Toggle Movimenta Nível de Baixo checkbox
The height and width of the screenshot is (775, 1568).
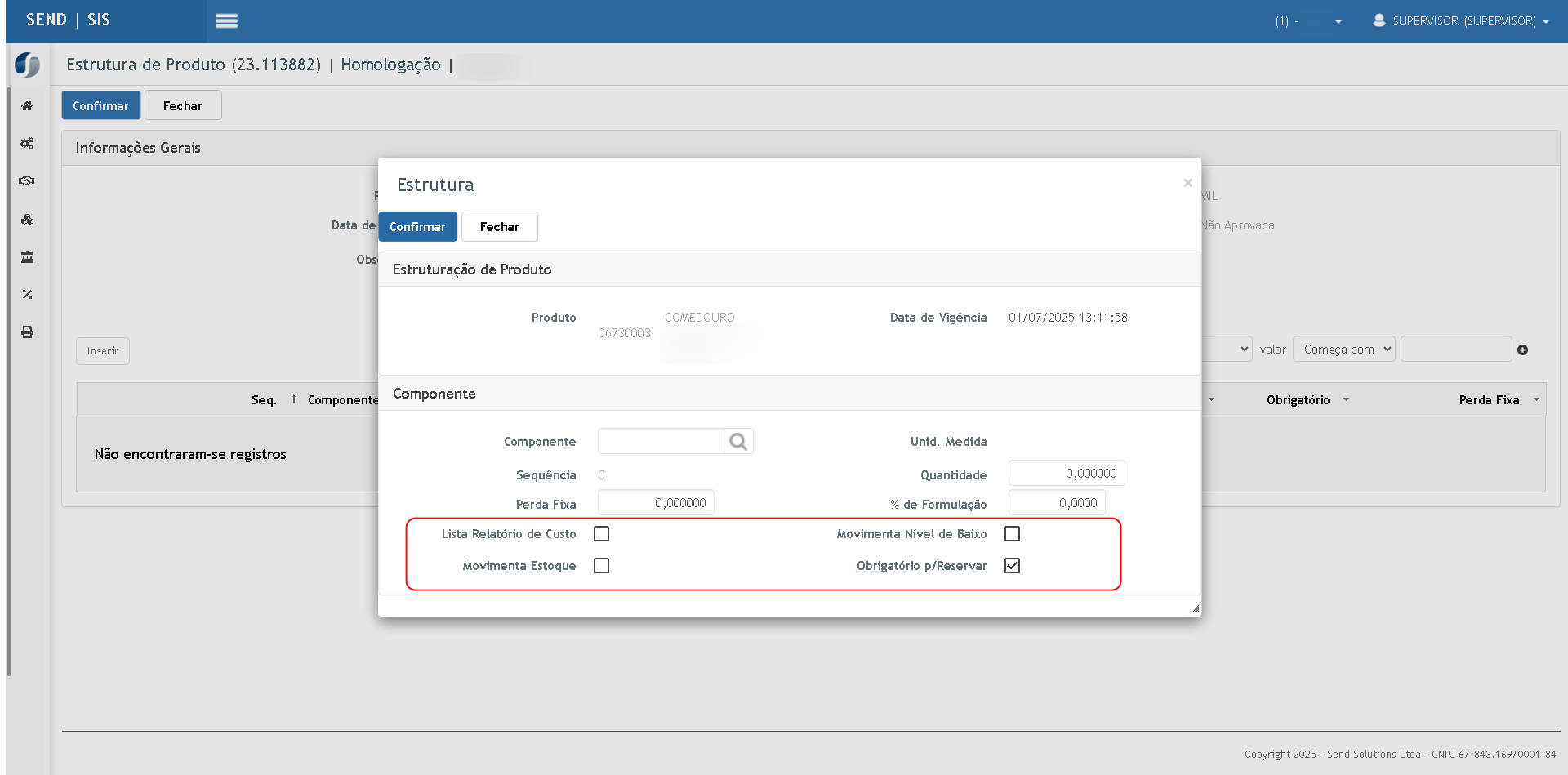[1013, 534]
